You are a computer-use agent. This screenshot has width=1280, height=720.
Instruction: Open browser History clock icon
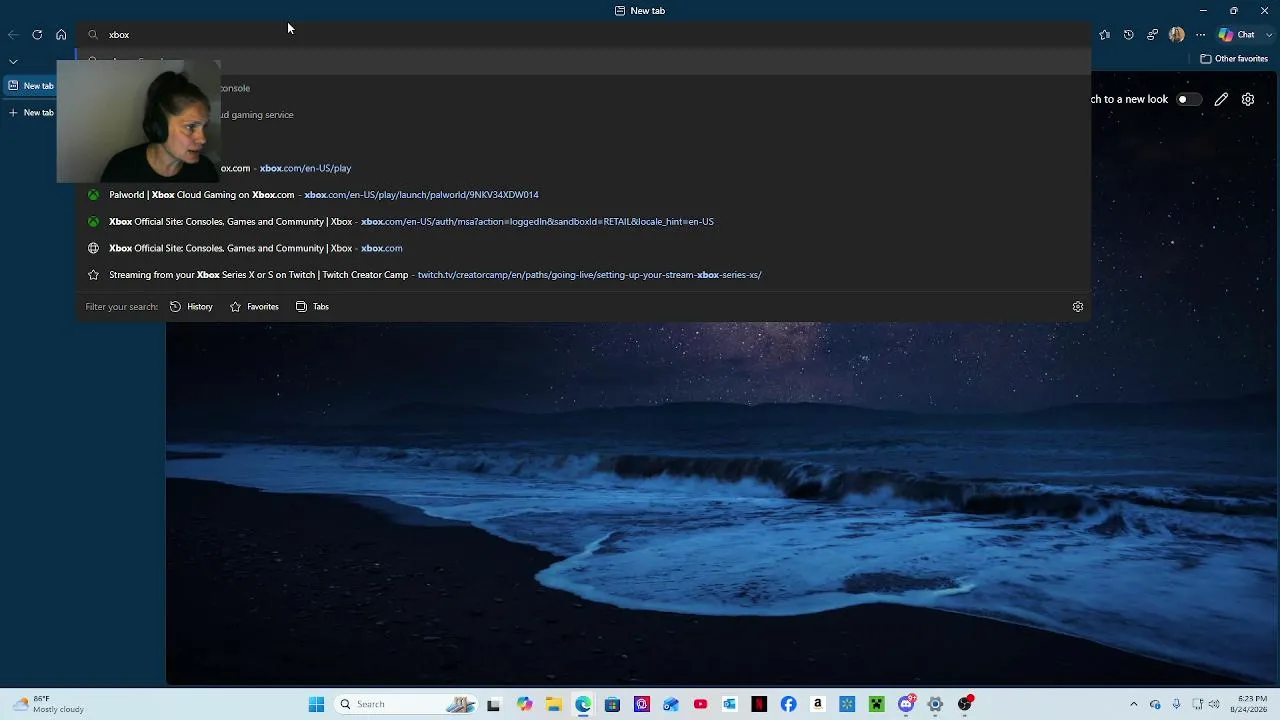(x=1128, y=35)
